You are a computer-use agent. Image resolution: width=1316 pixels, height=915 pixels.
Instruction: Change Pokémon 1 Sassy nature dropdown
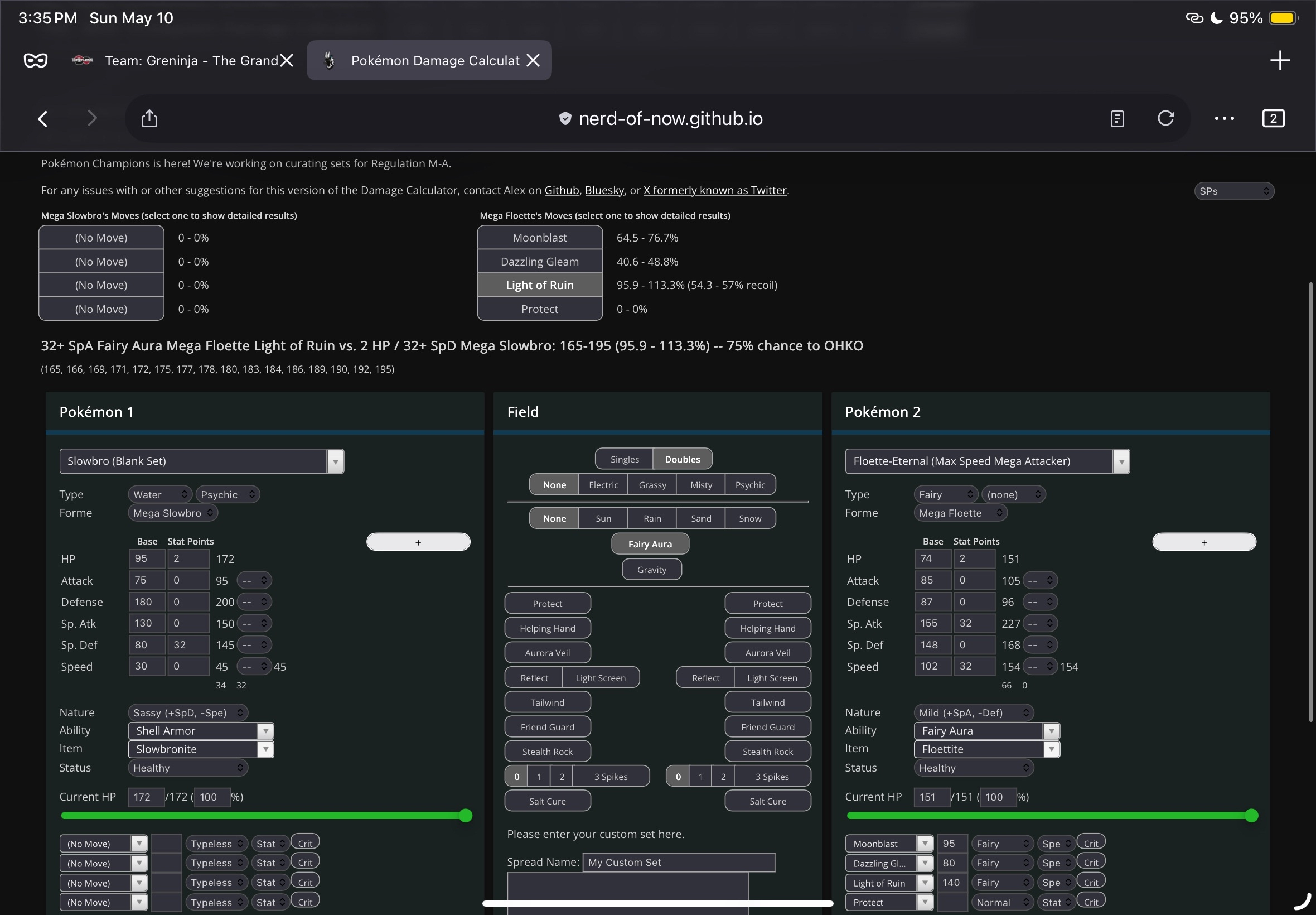tap(188, 712)
